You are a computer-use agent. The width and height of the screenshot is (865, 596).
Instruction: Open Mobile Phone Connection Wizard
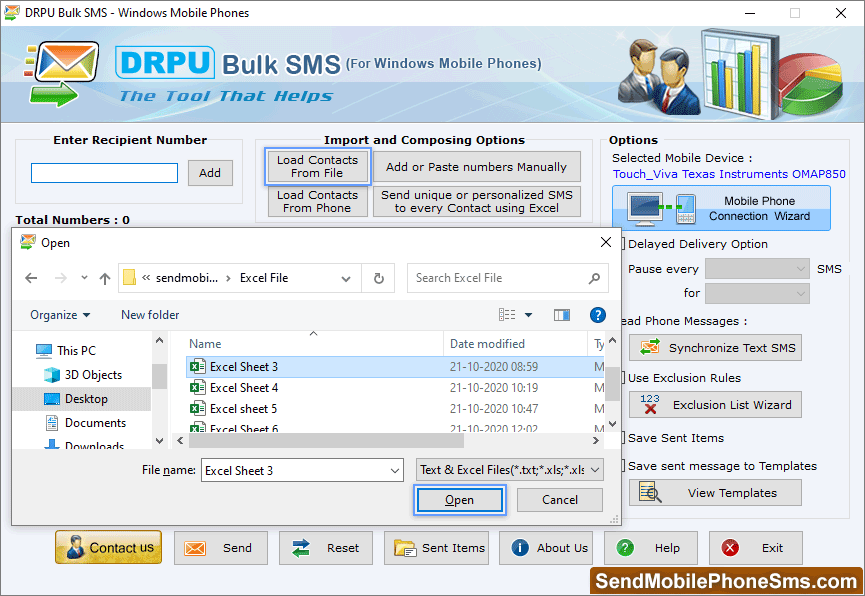coord(721,208)
